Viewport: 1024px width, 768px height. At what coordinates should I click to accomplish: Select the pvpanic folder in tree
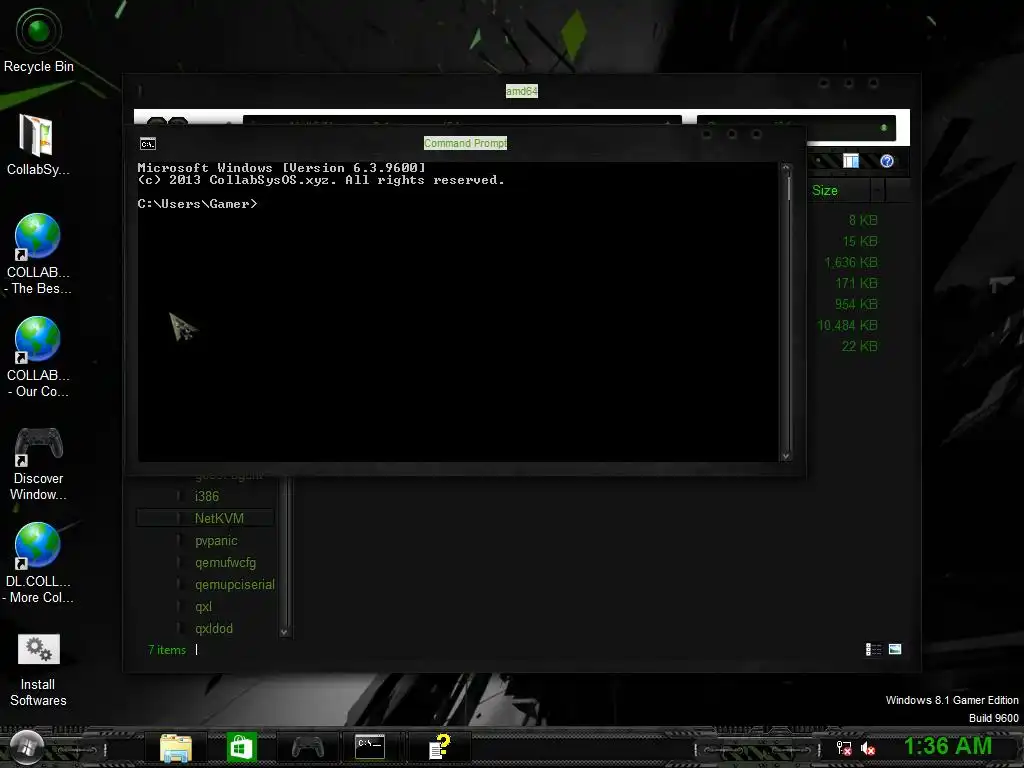point(216,541)
